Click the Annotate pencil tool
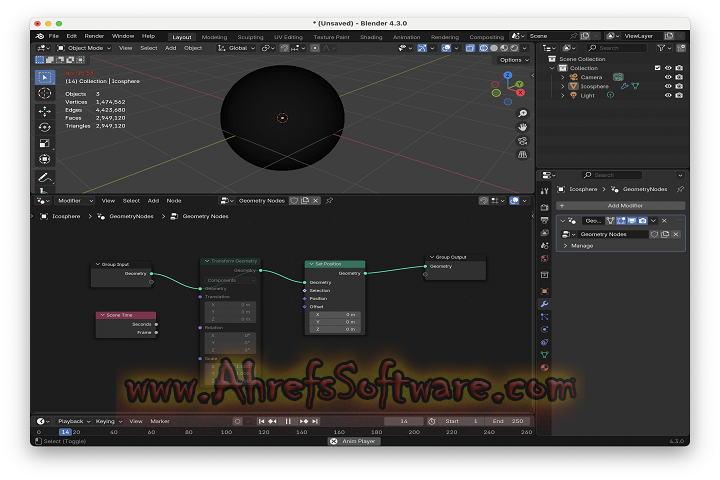The image size is (720, 480). tap(45, 178)
